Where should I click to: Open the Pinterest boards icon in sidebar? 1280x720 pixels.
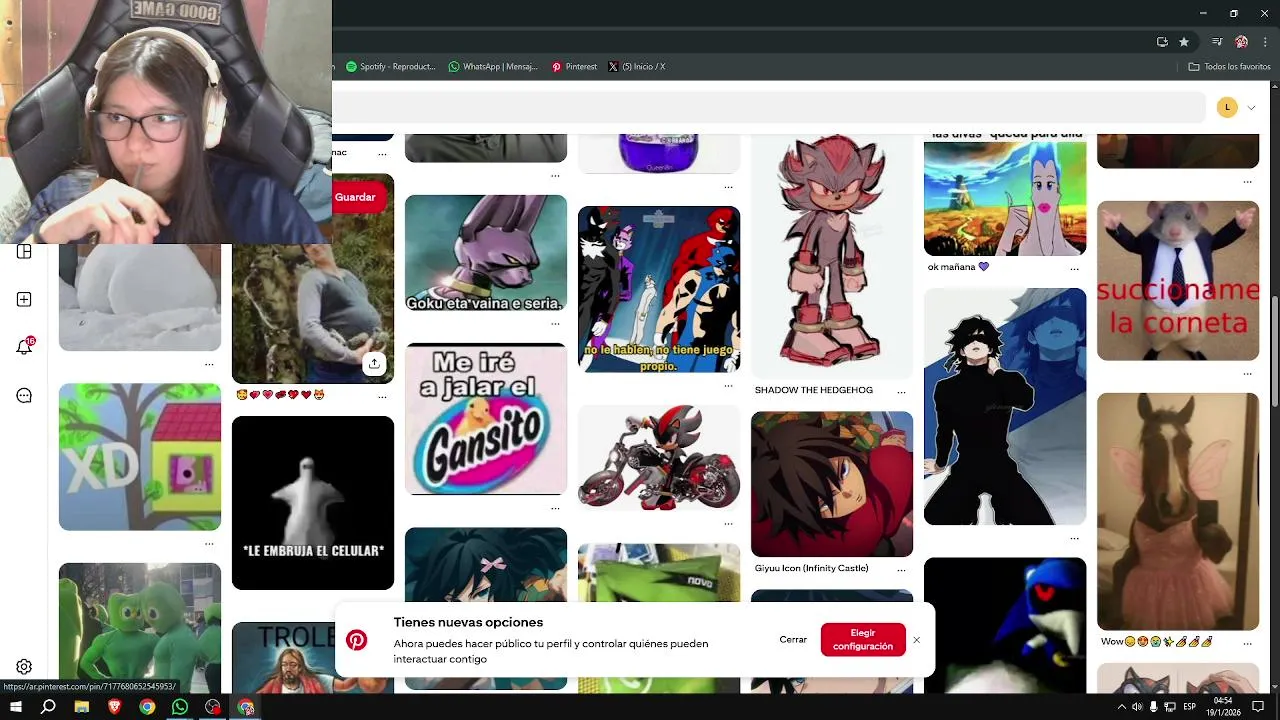(x=24, y=252)
